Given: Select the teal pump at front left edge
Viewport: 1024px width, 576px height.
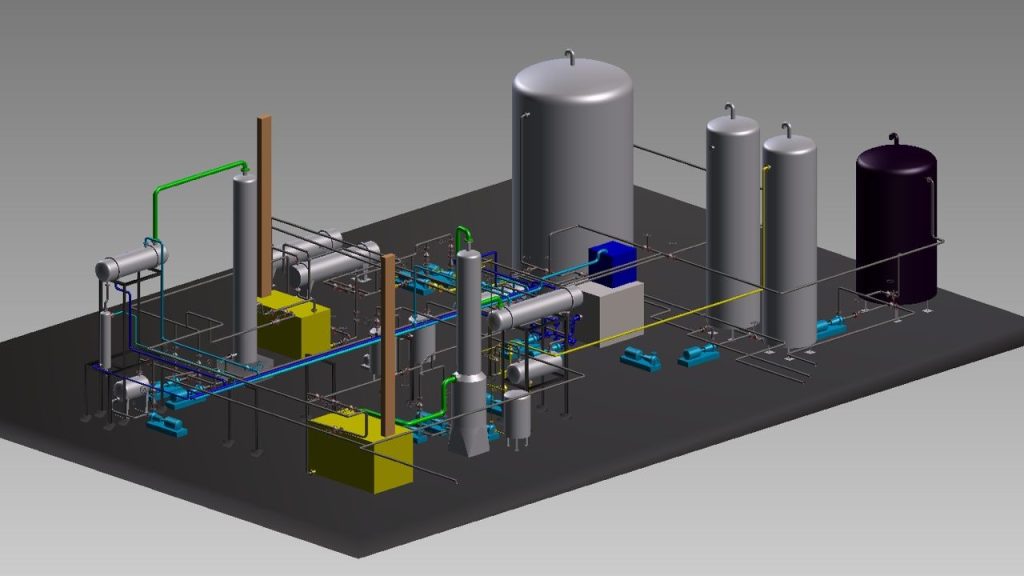Looking at the screenshot, I should click(166, 425).
